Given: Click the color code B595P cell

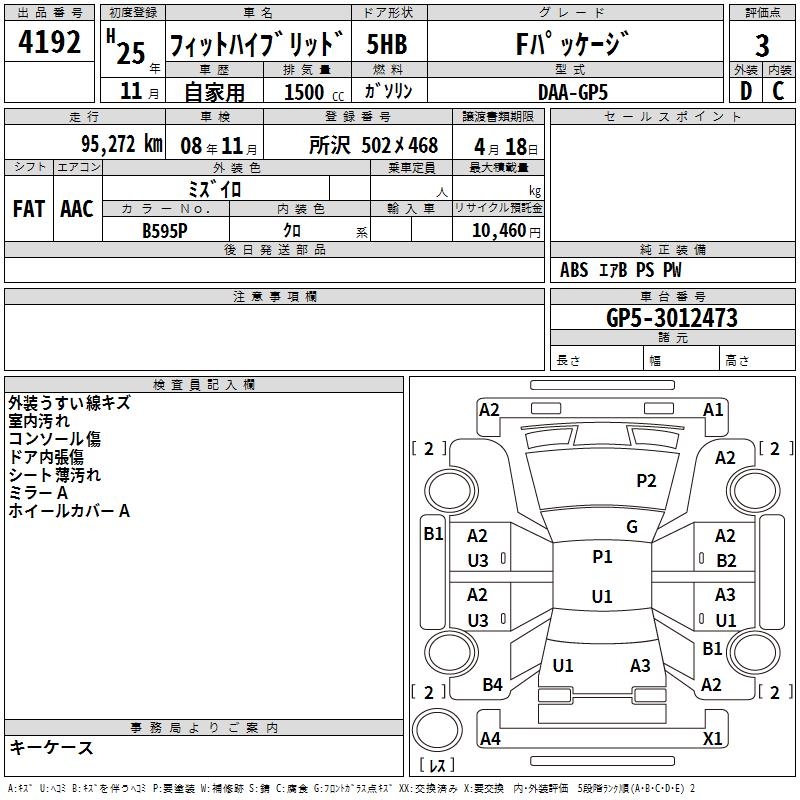Looking at the screenshot, I should pyautogui.click(x=165, y=230).
